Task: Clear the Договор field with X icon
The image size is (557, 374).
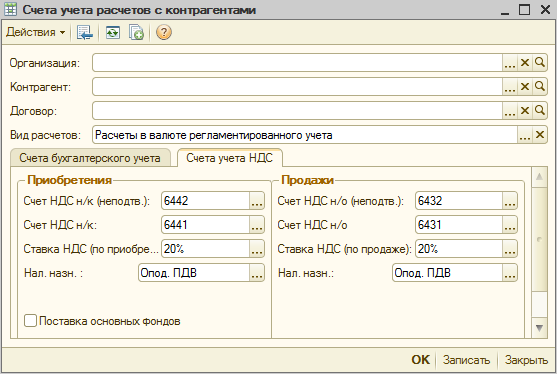Action: click(525, 111)
